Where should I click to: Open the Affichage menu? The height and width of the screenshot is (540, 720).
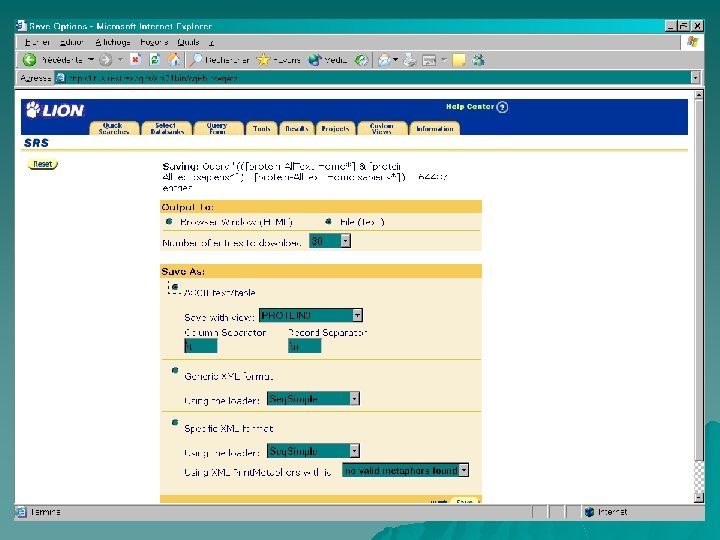pyautogui.click(x=113, y=42)
